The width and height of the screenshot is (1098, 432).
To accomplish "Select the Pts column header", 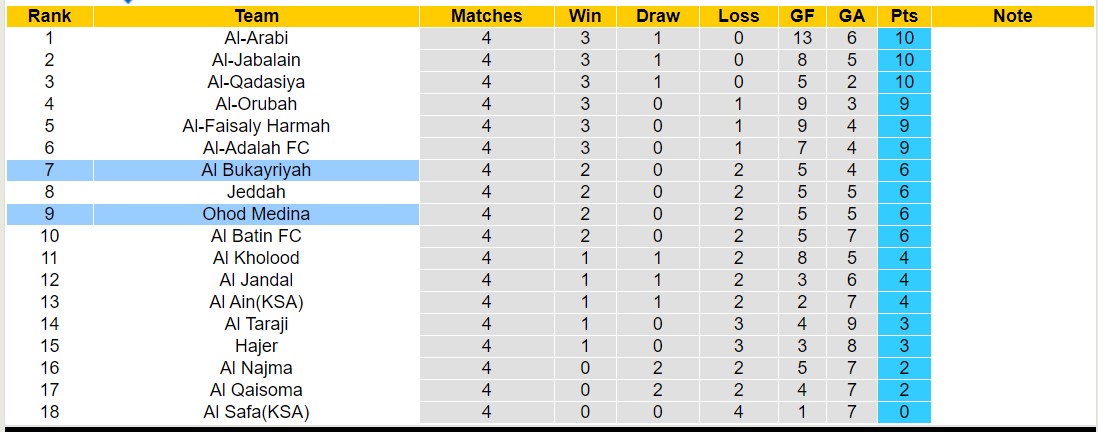I will tap(904, 16).
